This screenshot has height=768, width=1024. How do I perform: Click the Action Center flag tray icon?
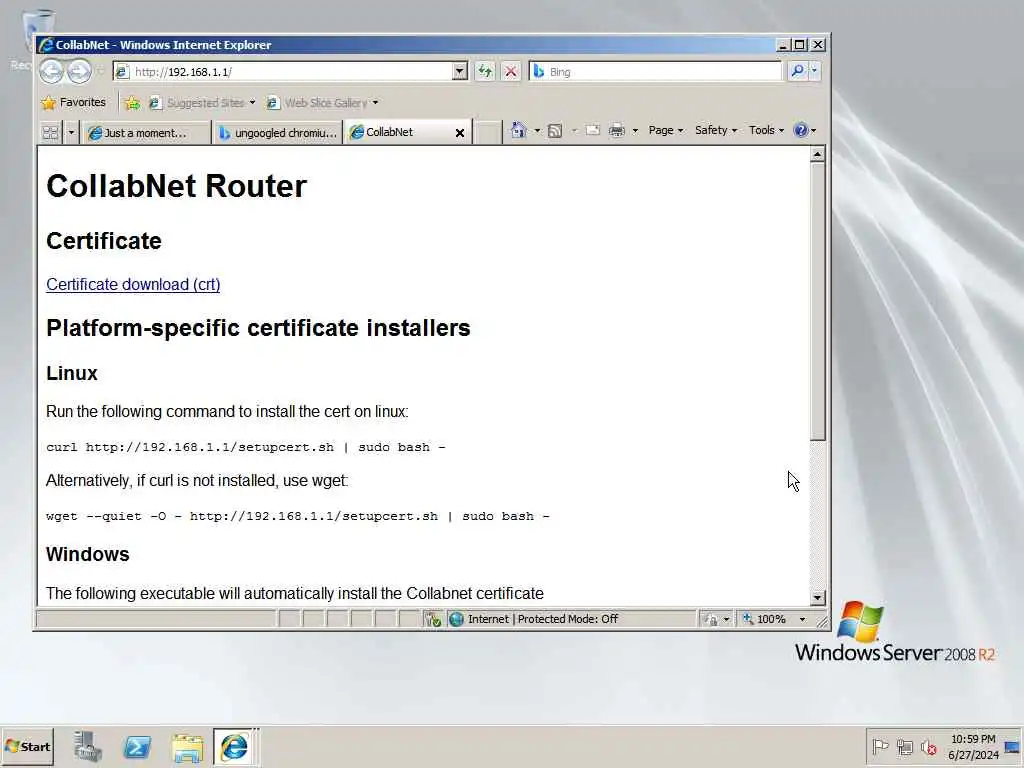880,746
